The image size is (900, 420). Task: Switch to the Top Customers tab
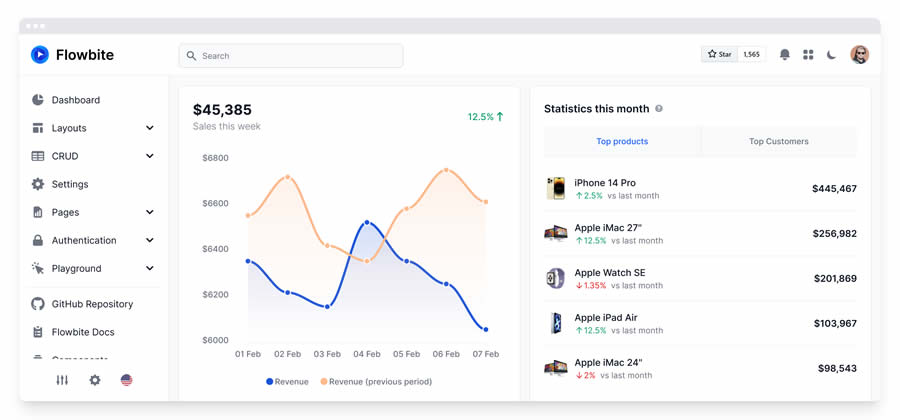click(778, 142)
